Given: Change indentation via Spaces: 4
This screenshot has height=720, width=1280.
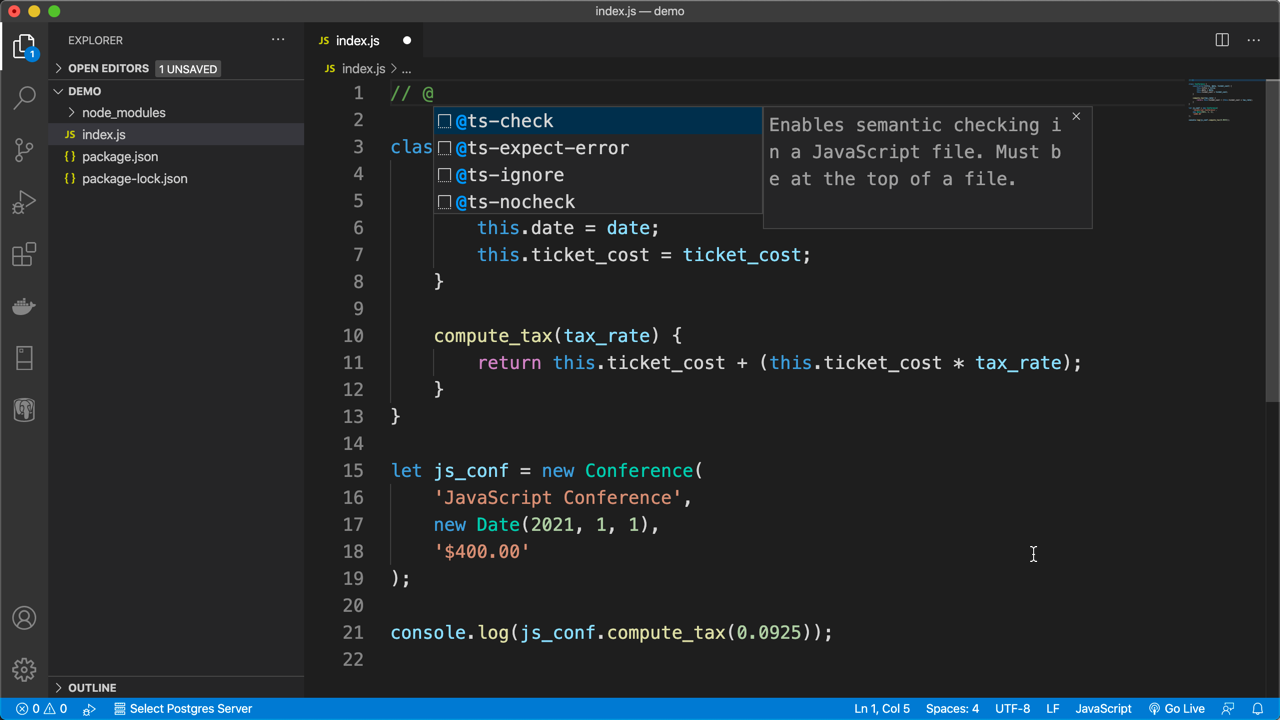Looking at the screenshot, I should 952,709.
